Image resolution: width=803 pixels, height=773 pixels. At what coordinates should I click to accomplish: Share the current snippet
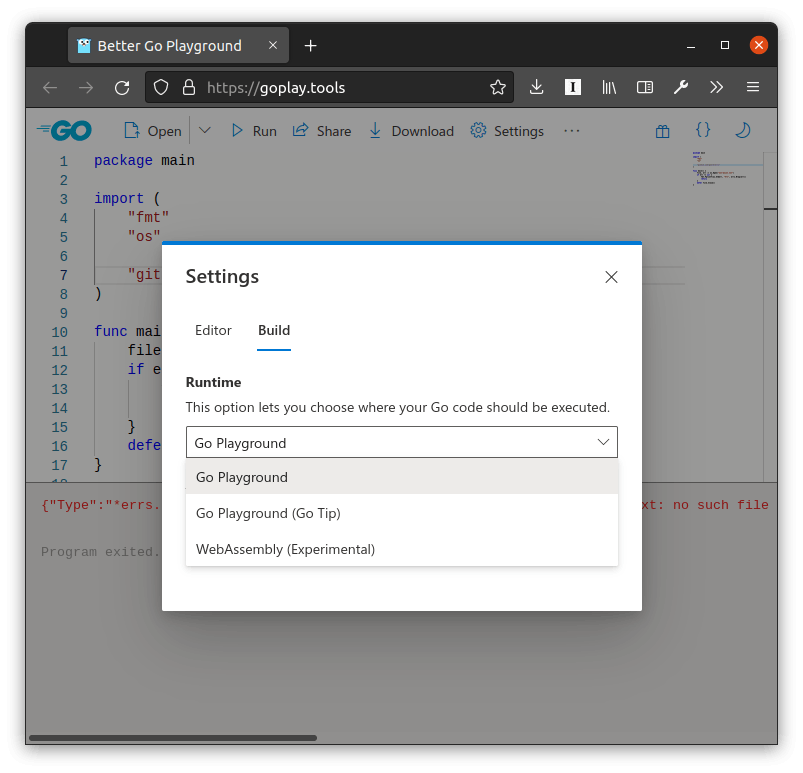pos(322,131)
